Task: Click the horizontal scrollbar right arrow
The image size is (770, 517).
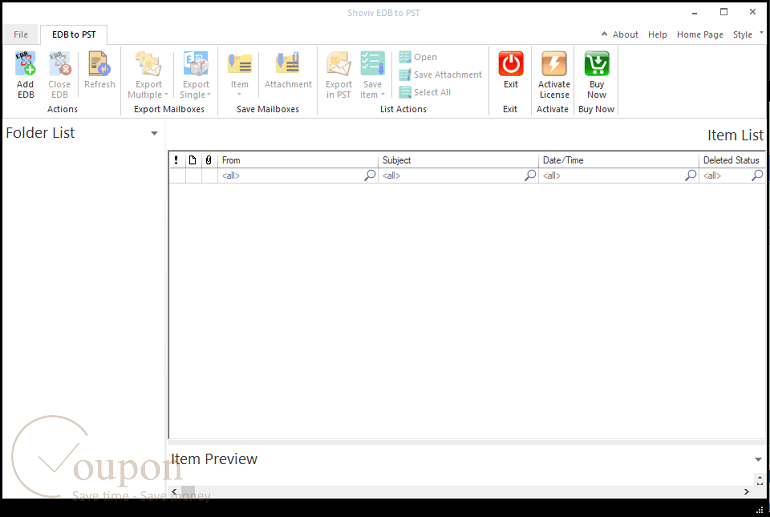Action: tap(746, 491)
